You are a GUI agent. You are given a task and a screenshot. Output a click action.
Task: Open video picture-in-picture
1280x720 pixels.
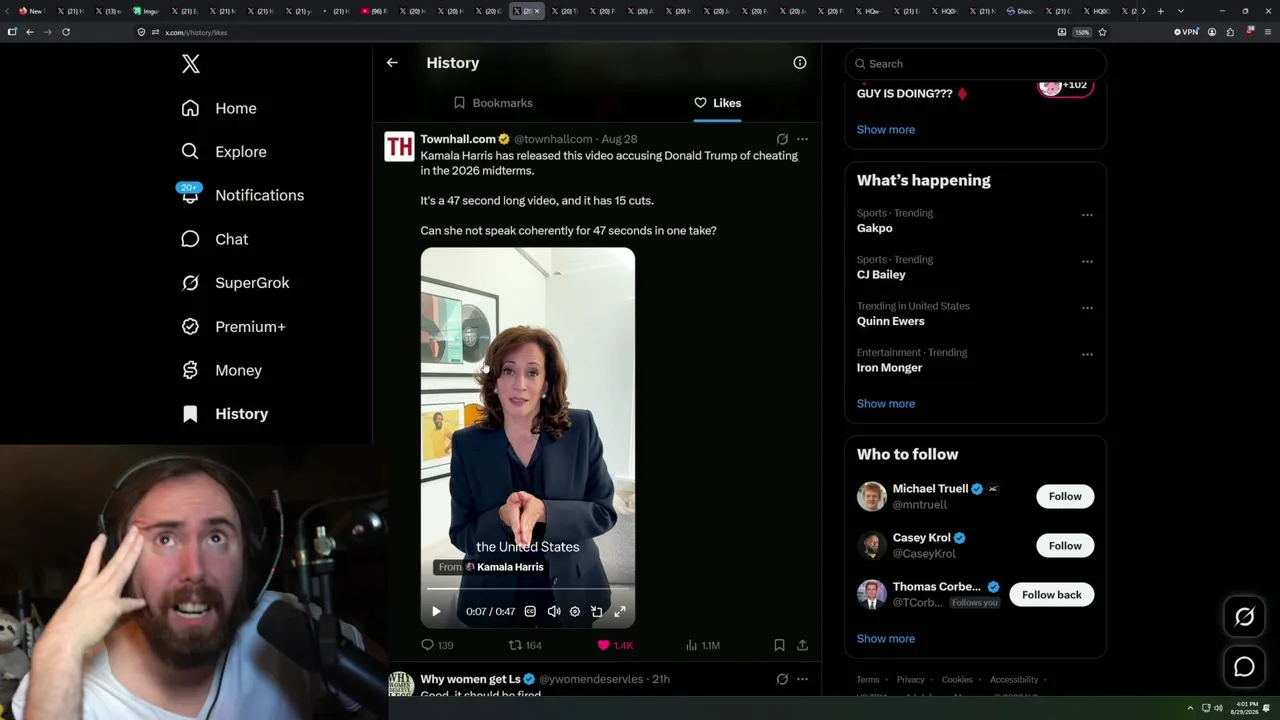597,611
